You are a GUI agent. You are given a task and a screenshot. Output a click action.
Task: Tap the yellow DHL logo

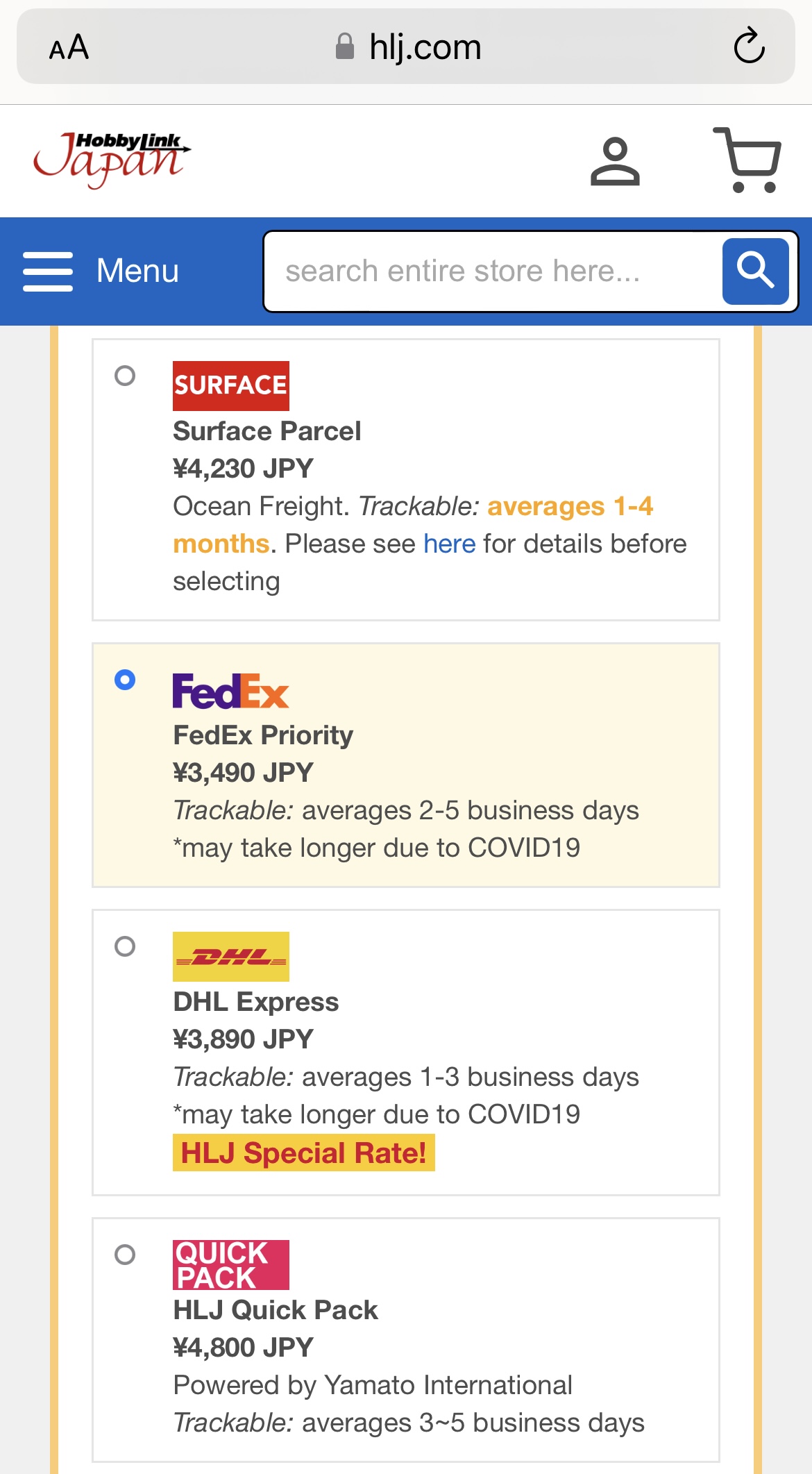pyautogui.click(x=230, y=957)
